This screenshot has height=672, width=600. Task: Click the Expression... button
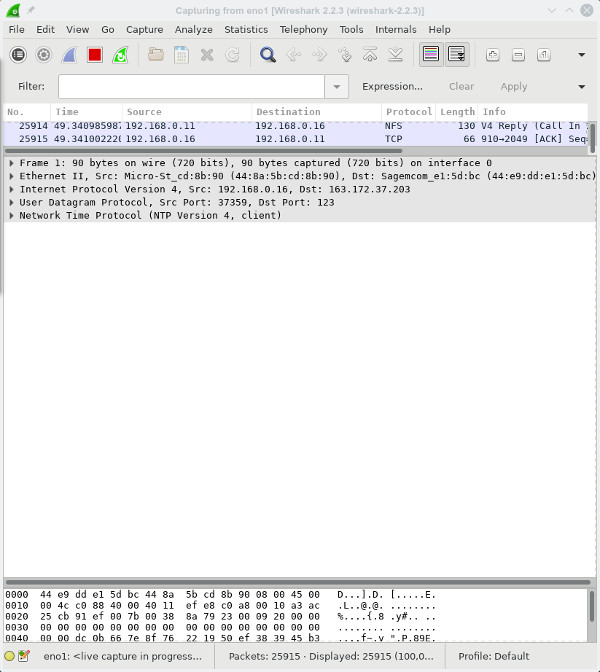pyautogui.click(x=392, y=87)
